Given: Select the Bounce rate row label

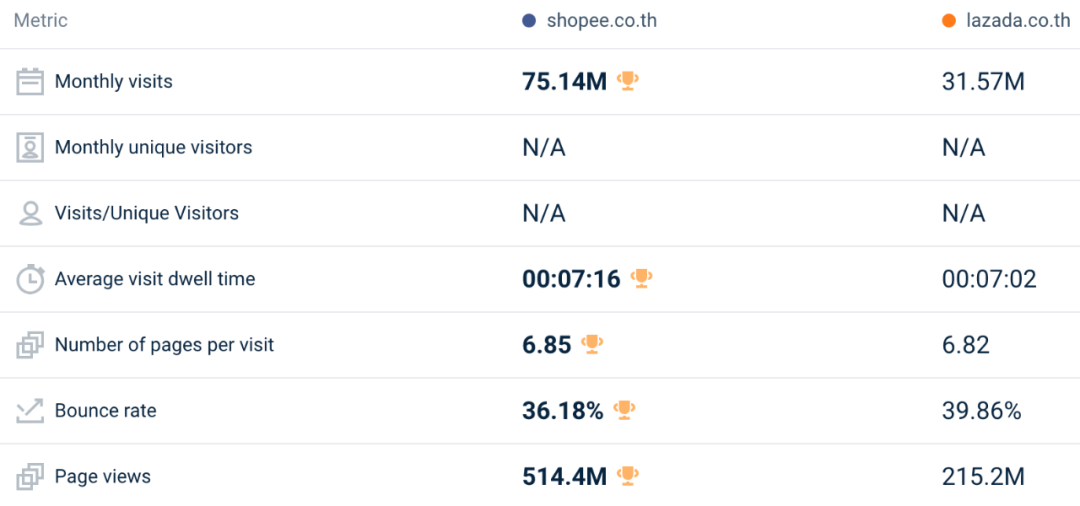Looking at the screenshot, I should (105, 411).
